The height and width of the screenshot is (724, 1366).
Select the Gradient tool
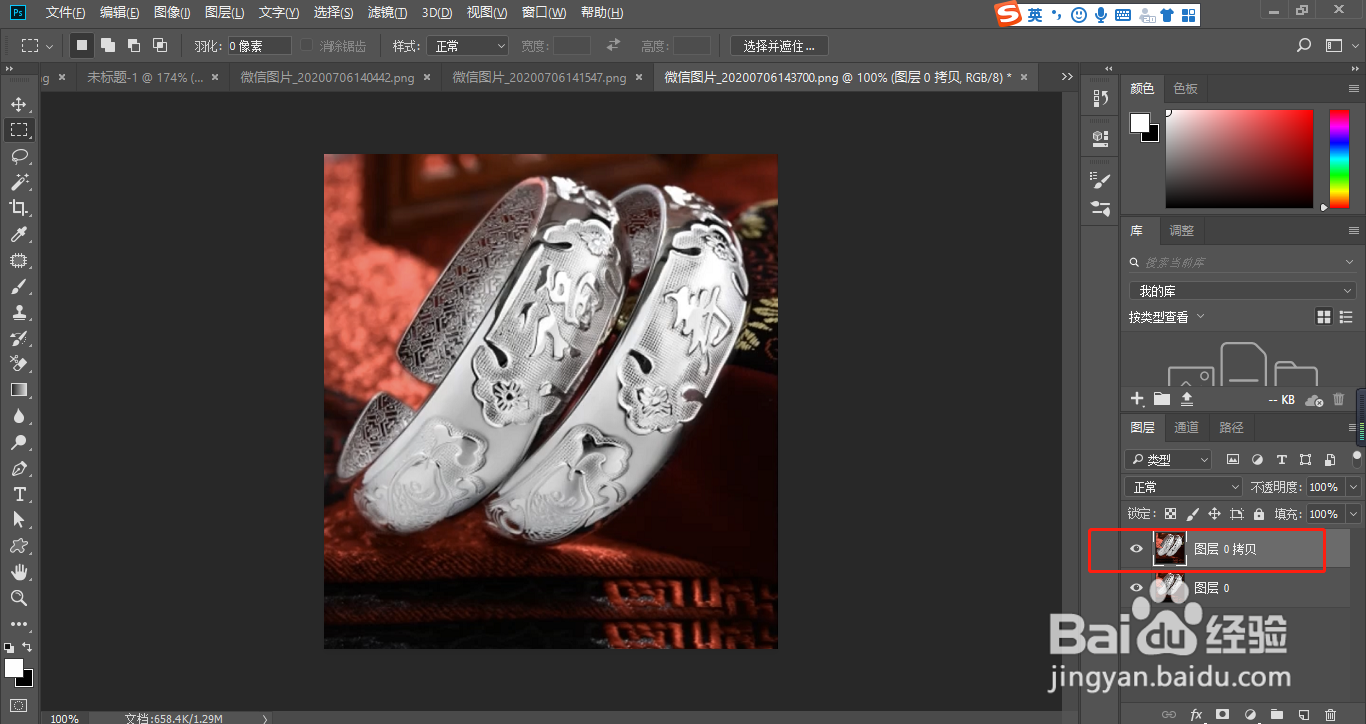click(19, 390)
